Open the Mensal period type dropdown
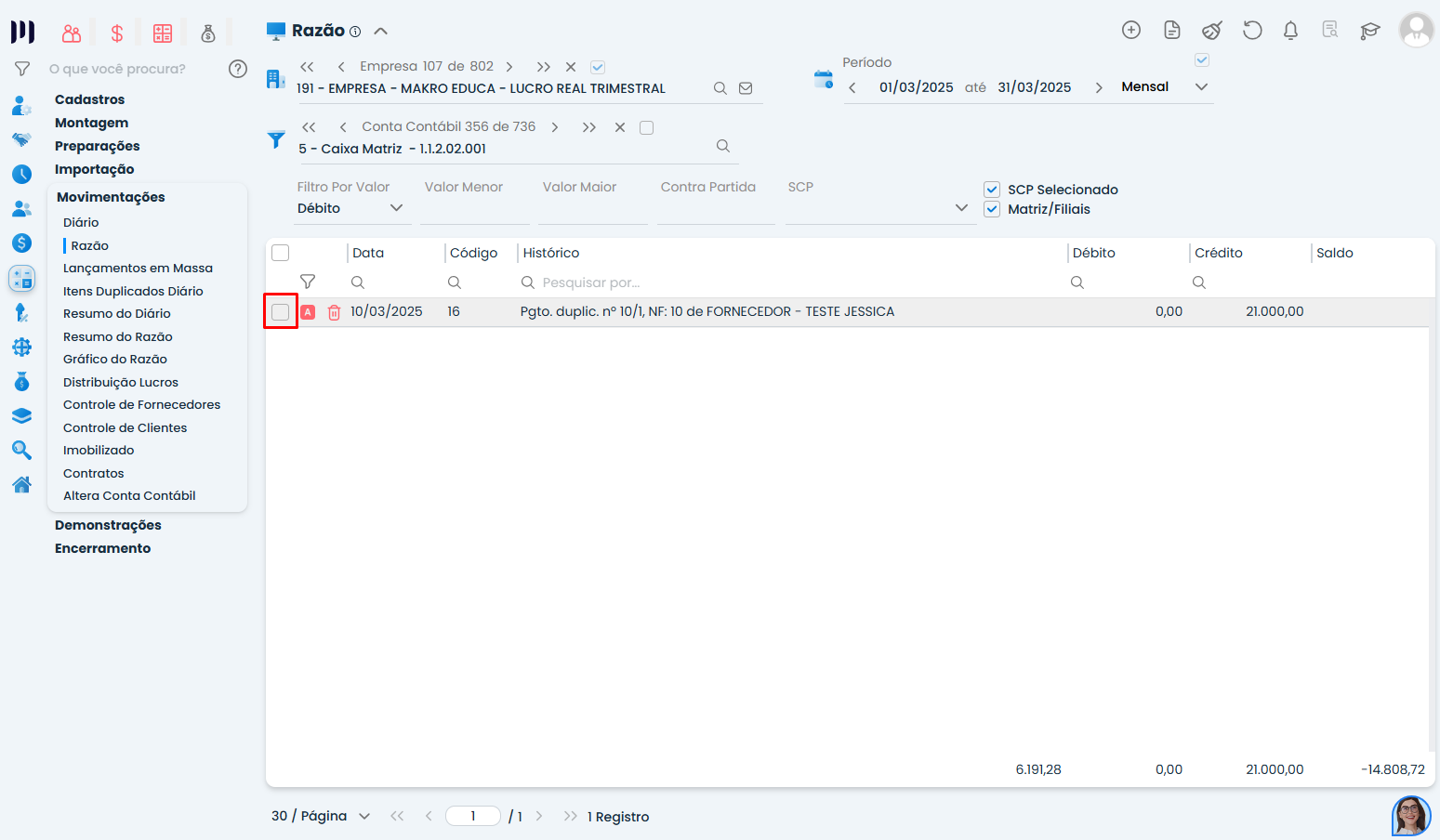The height and width of the screenshot is (840, 1440). 1166,86
